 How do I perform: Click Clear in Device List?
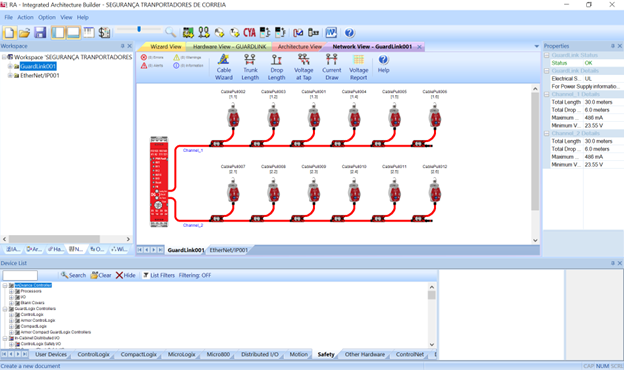click(x=101, y=275)
